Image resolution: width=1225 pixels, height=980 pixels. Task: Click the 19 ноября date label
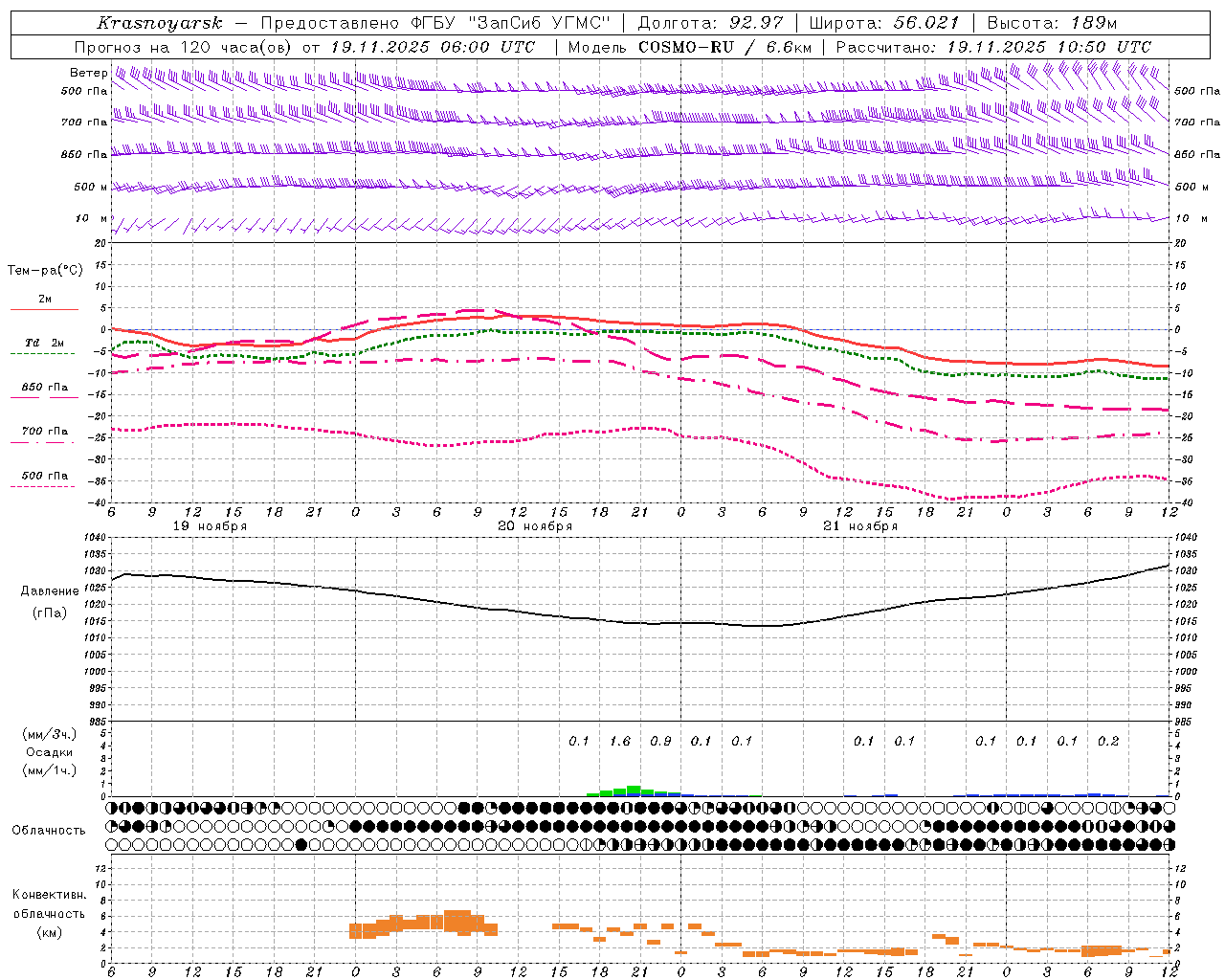(x=210, y=526)
